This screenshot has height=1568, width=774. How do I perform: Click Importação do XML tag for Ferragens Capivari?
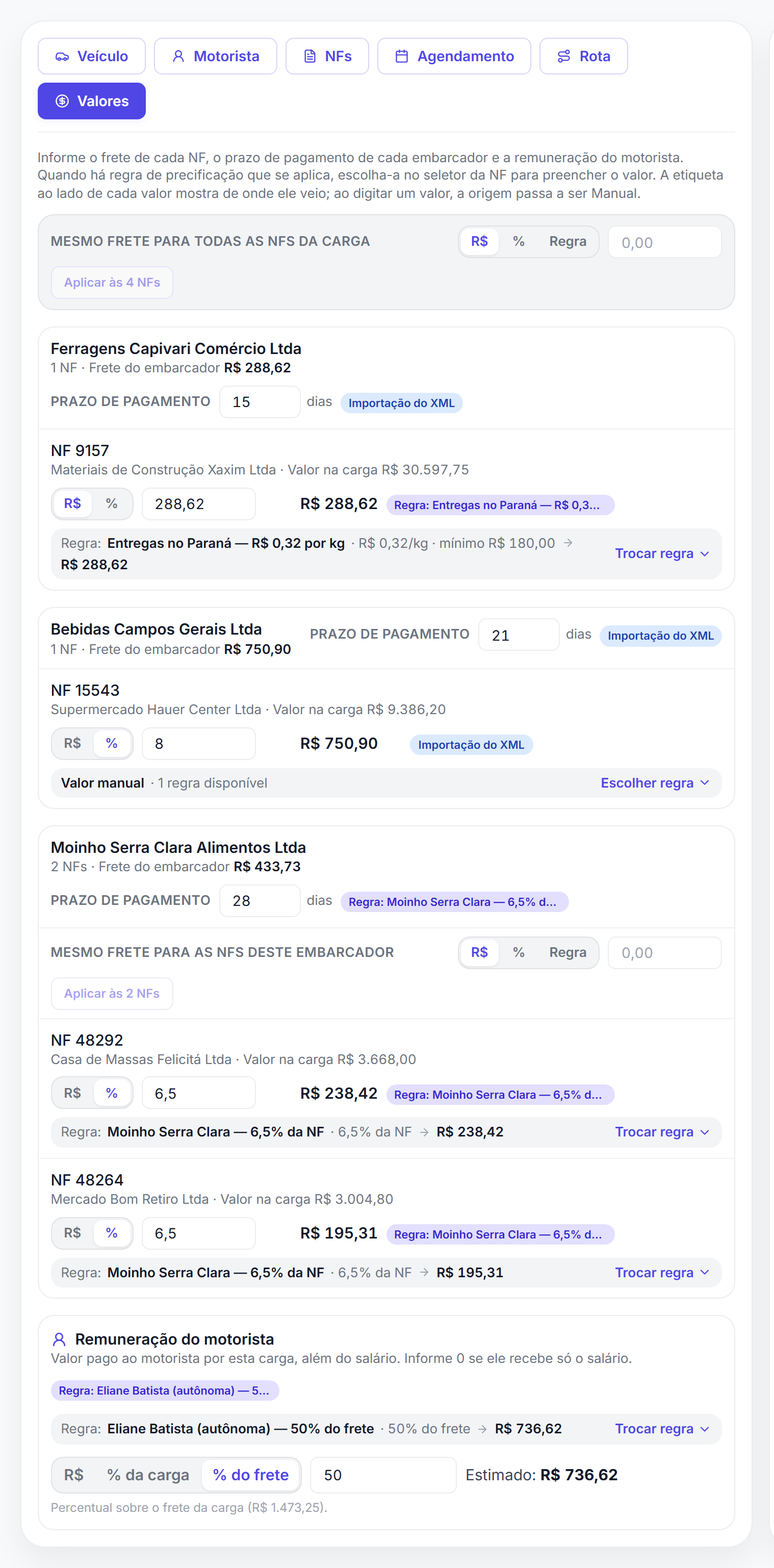(x=402, y=403)
